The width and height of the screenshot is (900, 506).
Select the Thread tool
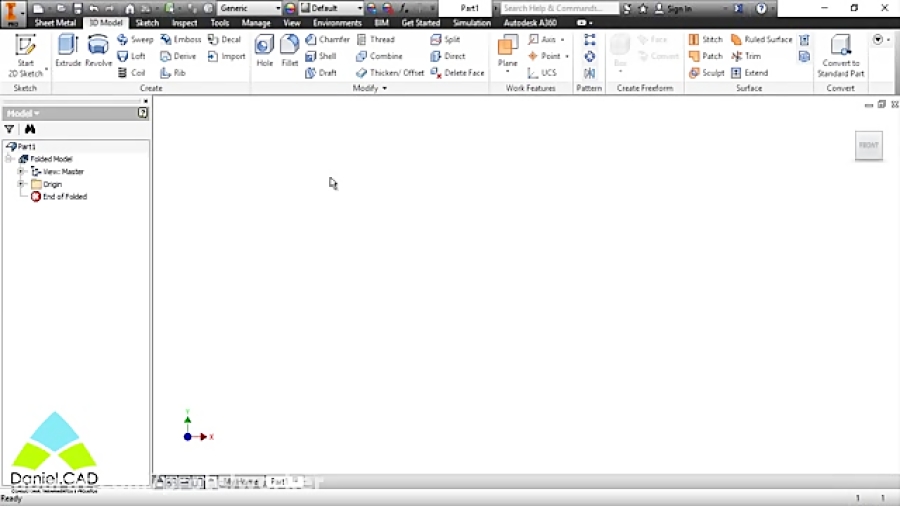376,39
